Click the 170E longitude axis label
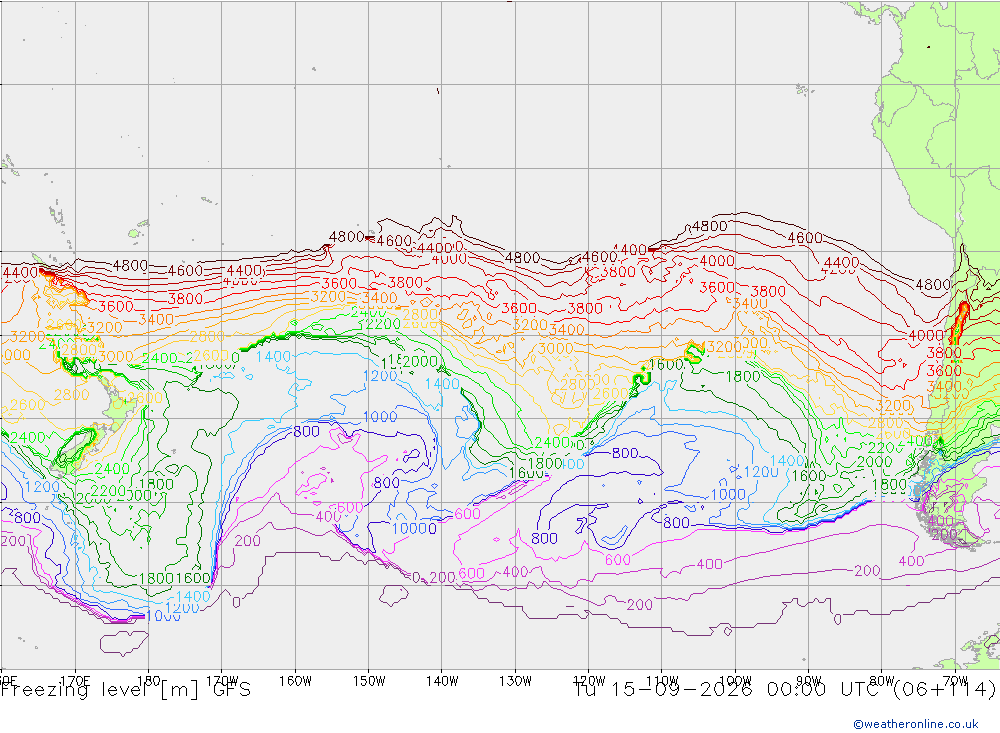 pyautogui.click(x=75, y=681)
